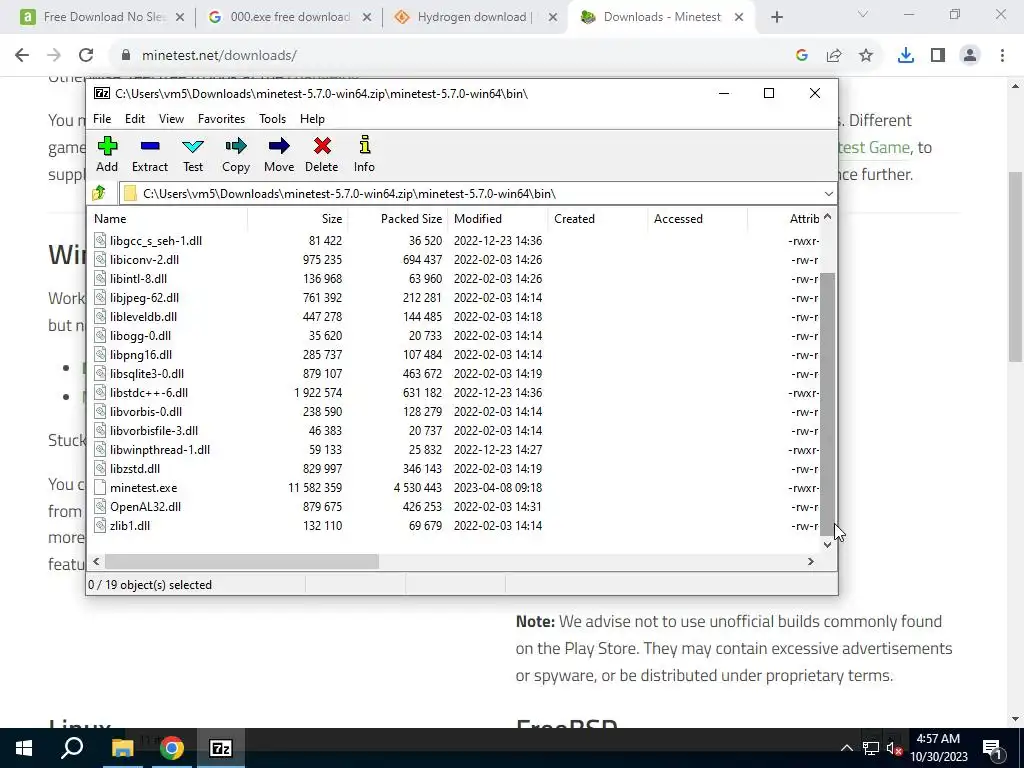Click Chrome icon in taskbar
1024x768 pixels.
point(172,748)
